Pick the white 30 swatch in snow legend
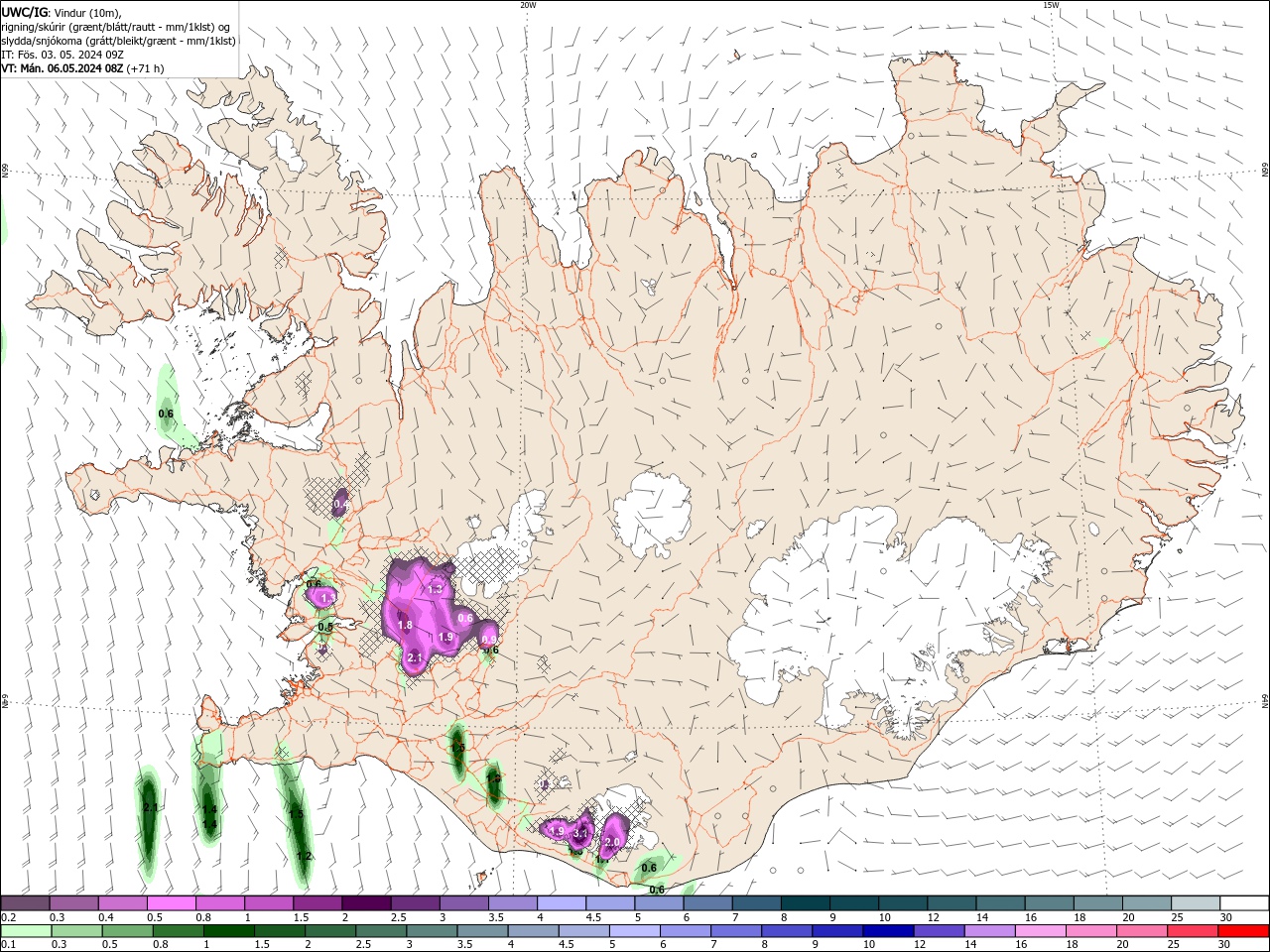This screenshot has height=952, width=1270. pyautogui.click(x=1243, y=903)
